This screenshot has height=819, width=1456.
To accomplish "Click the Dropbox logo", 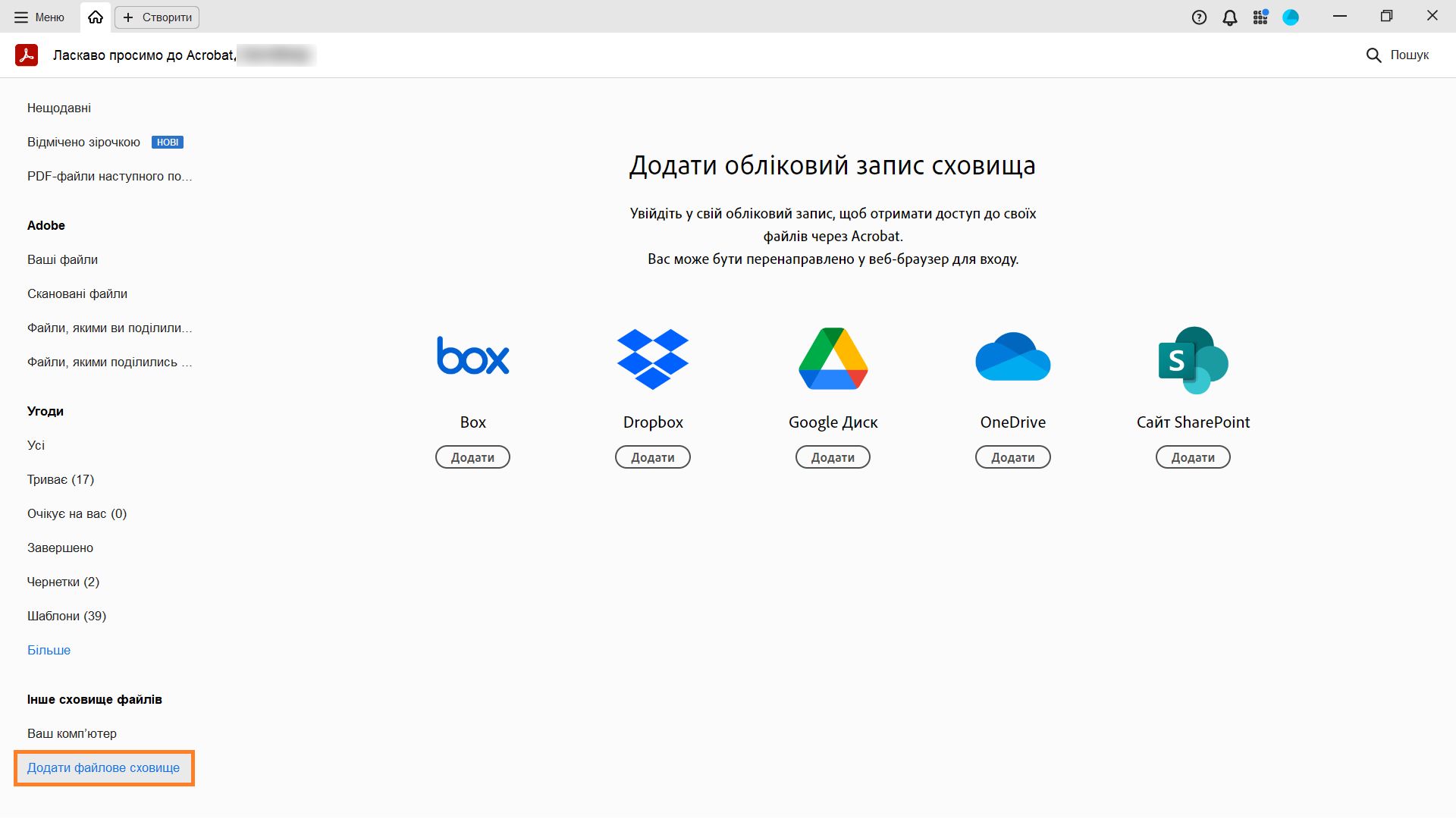I will 652,359.
